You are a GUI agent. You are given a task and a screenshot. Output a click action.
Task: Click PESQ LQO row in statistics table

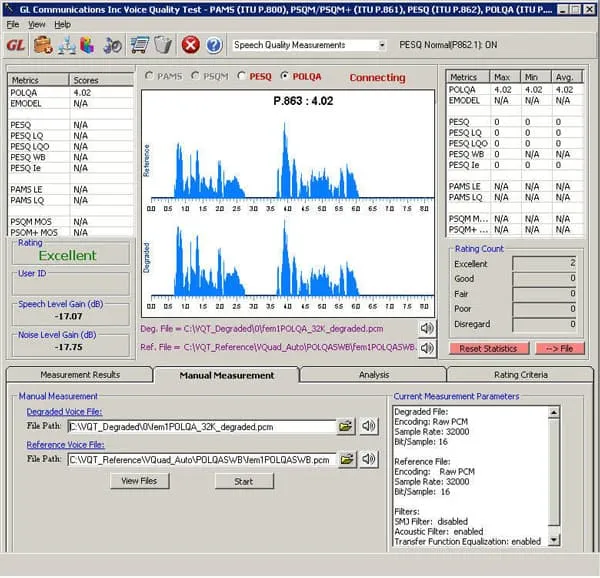coord(515,143)
